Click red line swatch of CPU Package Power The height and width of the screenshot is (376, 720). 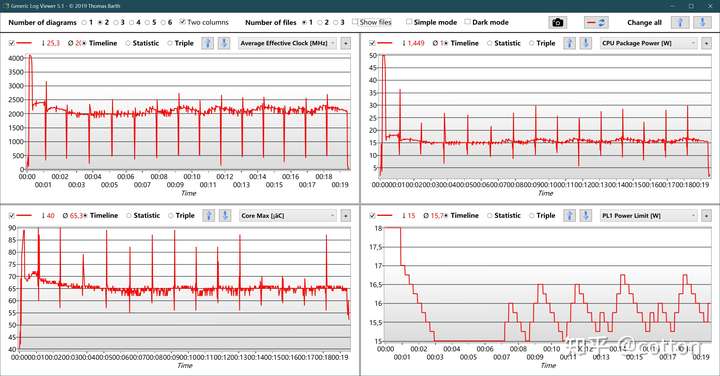pos(385,43)
